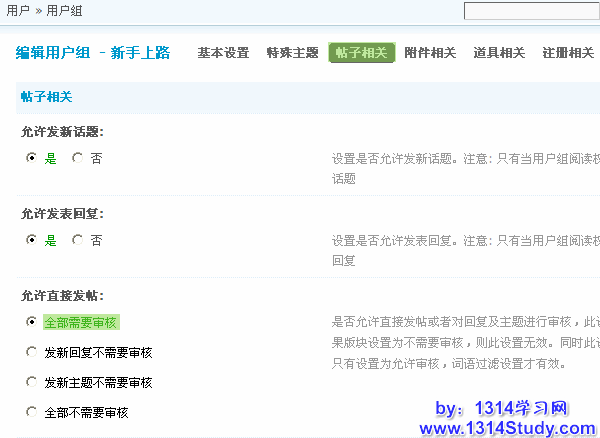
Task: Click the blue 帖子相关 section header
Action: (46, 97)
